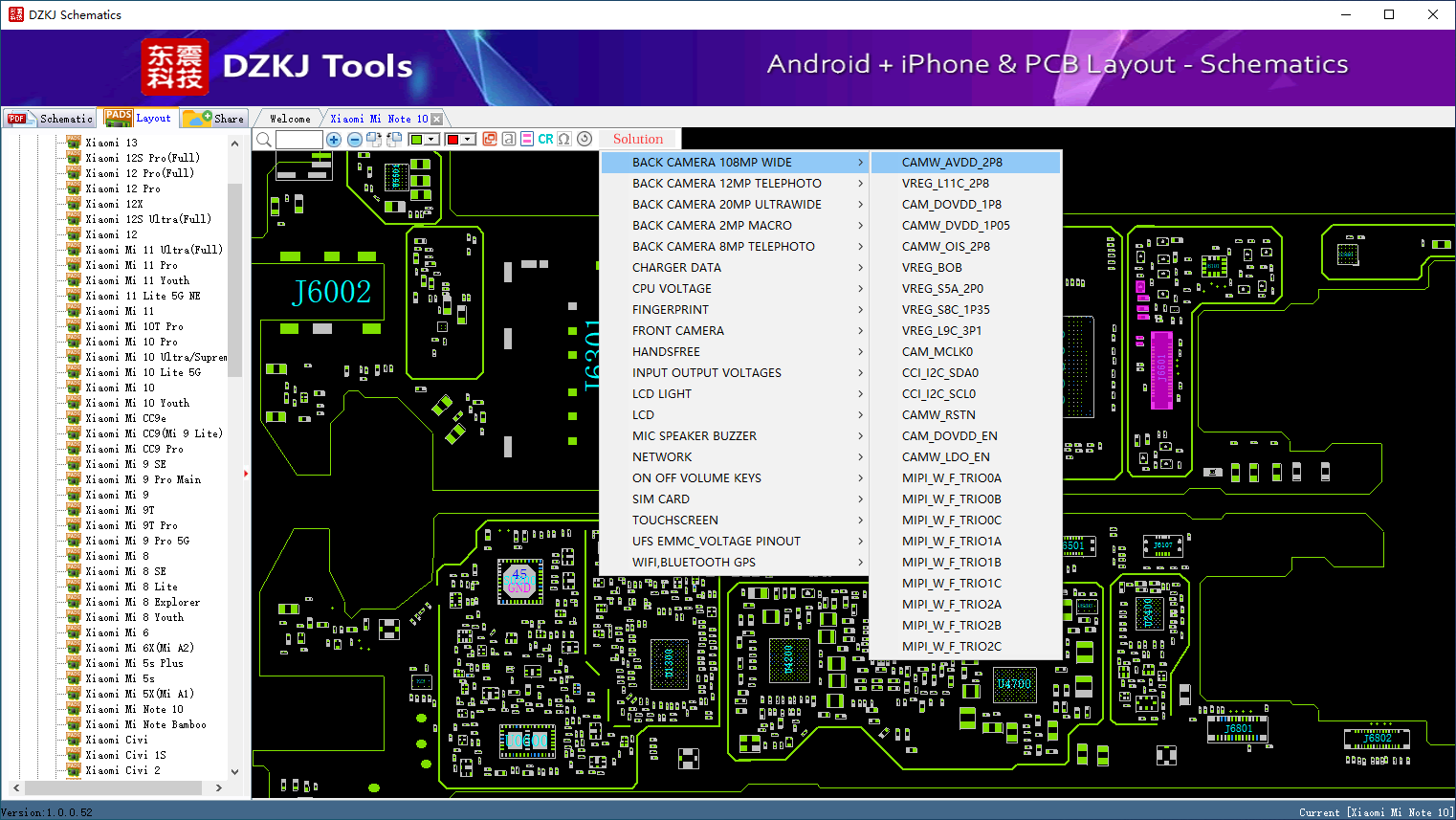Click the omega symbol toolbar icon
This screenshot has width=1456, height=820.
[x=564, y=139]
